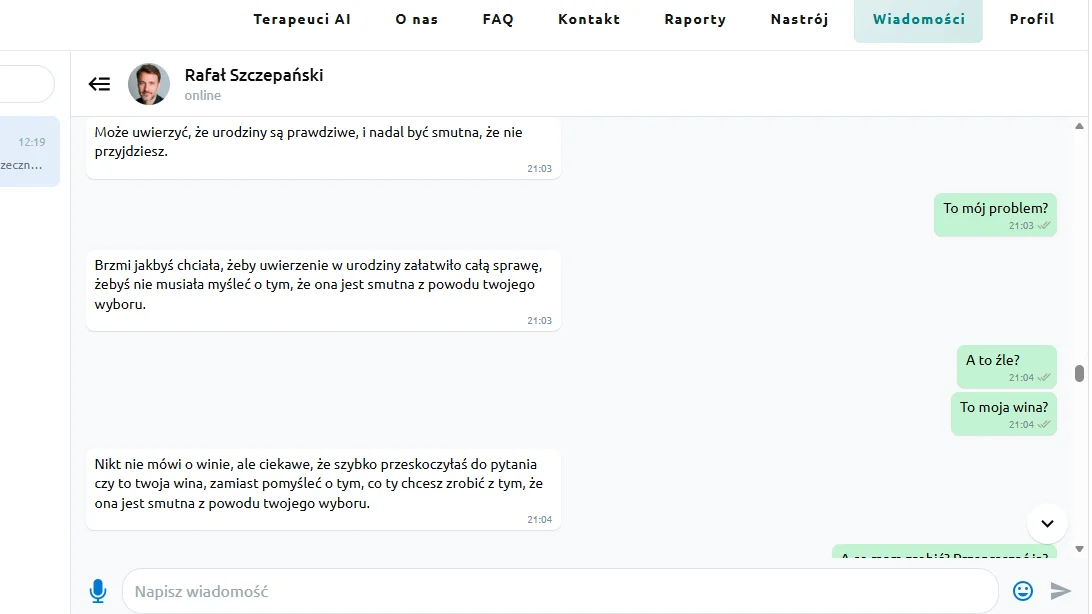Open the Profil page
The height and width of the screenshot is (614, 1092).
(x=1032, y=19)
